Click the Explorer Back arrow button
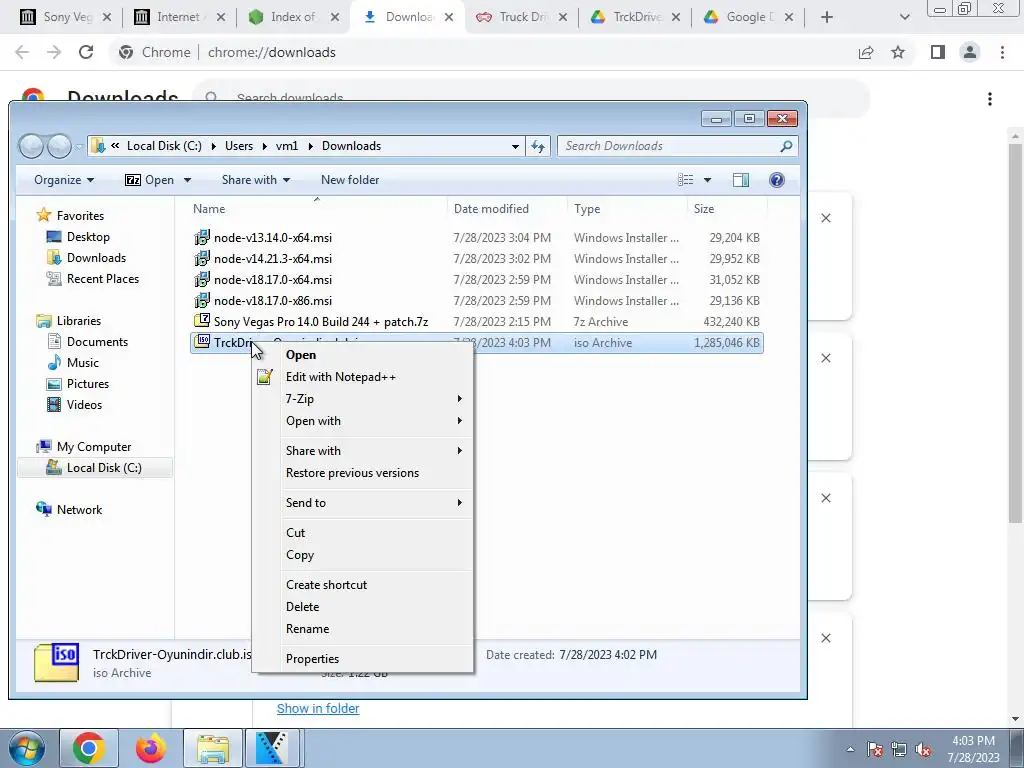The image size is (1024, 768). click(31, 146)
